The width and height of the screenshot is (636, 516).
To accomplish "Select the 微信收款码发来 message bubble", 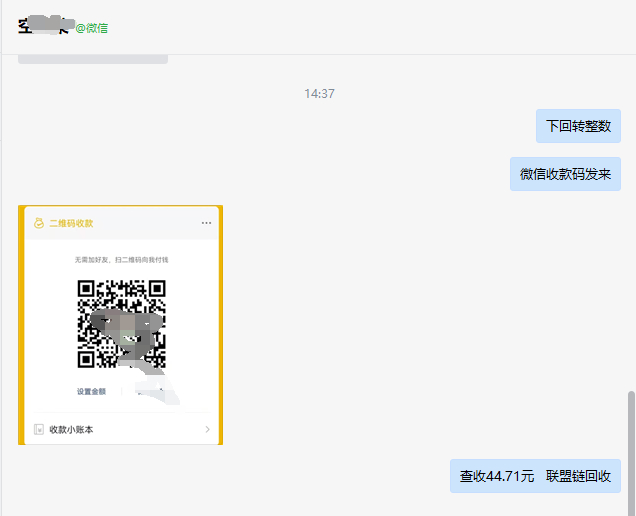I will tap(565, 174).
